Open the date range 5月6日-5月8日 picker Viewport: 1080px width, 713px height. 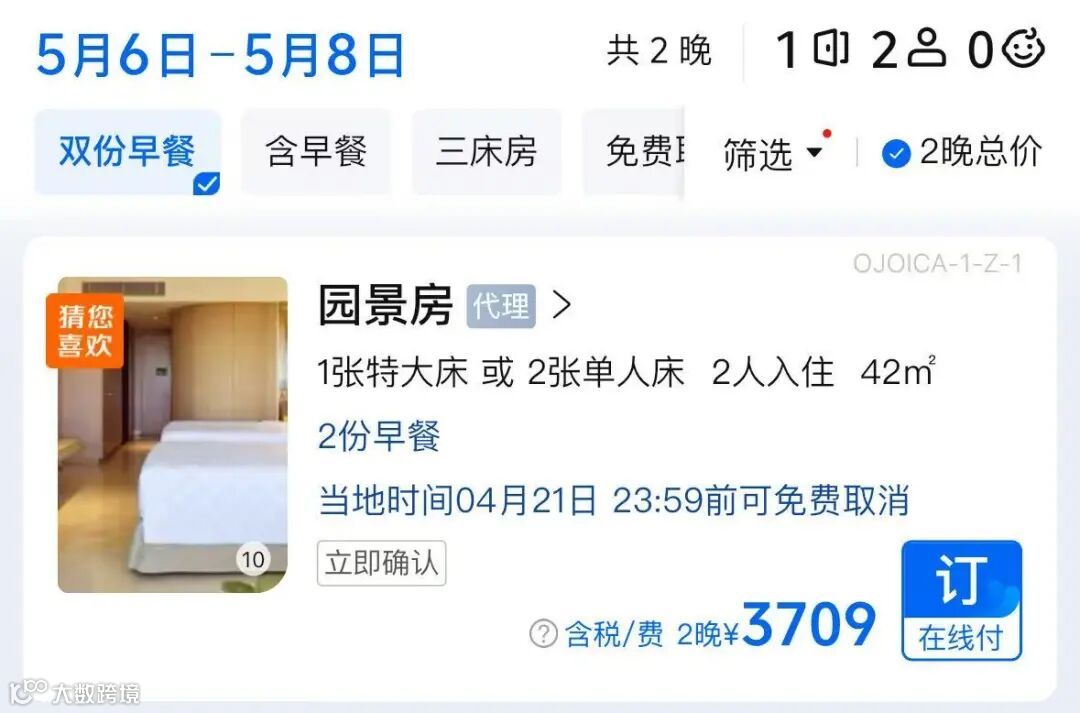click(x=220, y=55)
